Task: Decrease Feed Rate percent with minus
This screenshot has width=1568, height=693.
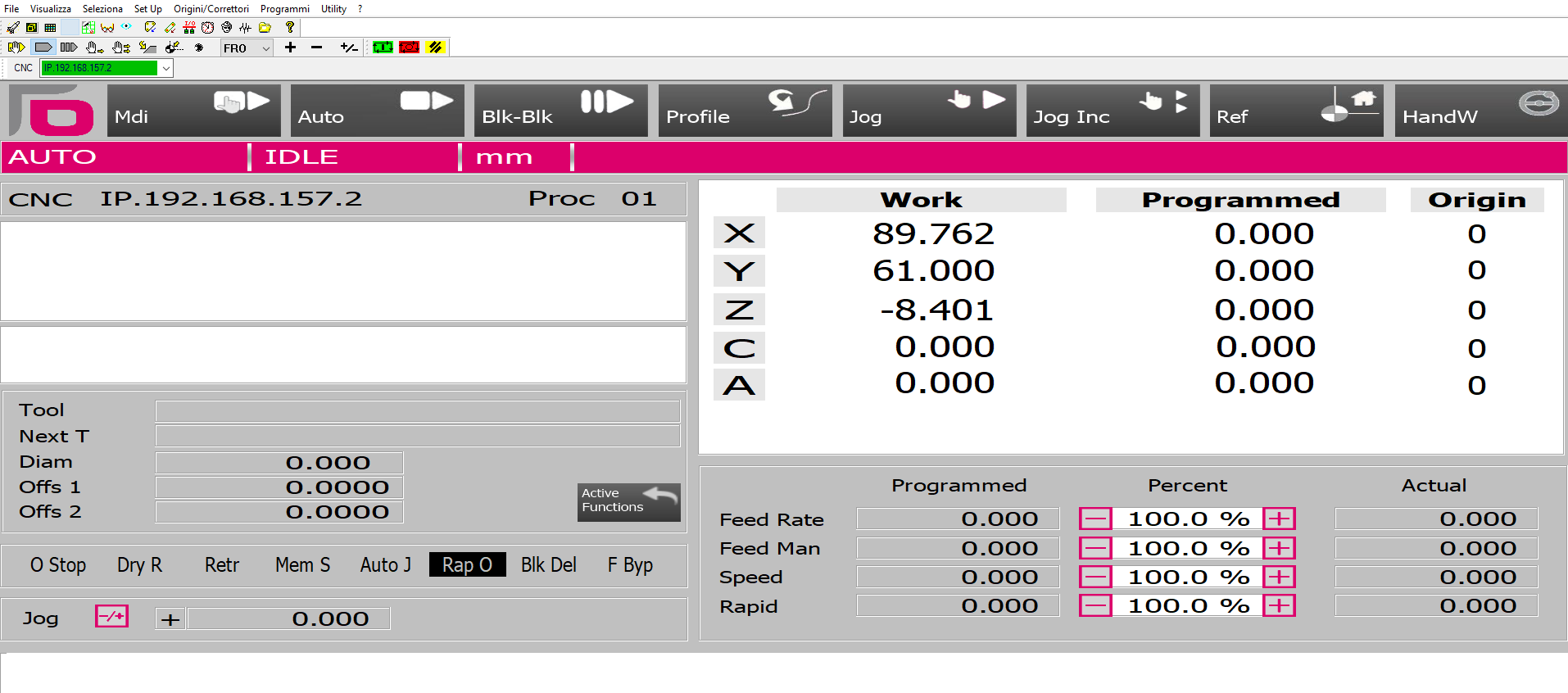Action: click(x=1095, y=519)
